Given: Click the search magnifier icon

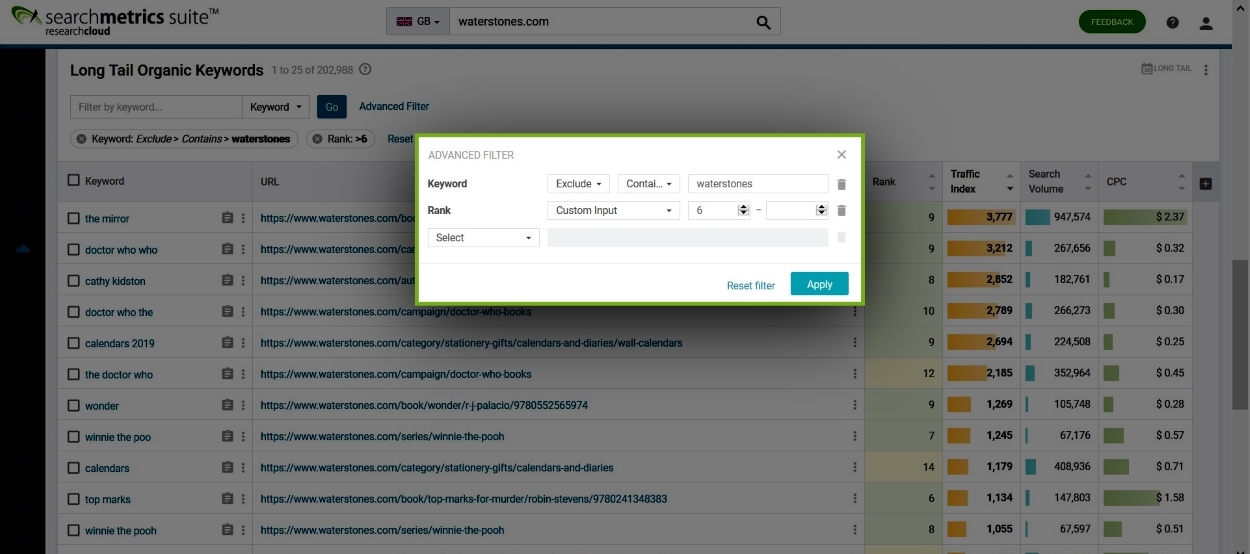Looking at the screenshot, I should tap(763, 22).
